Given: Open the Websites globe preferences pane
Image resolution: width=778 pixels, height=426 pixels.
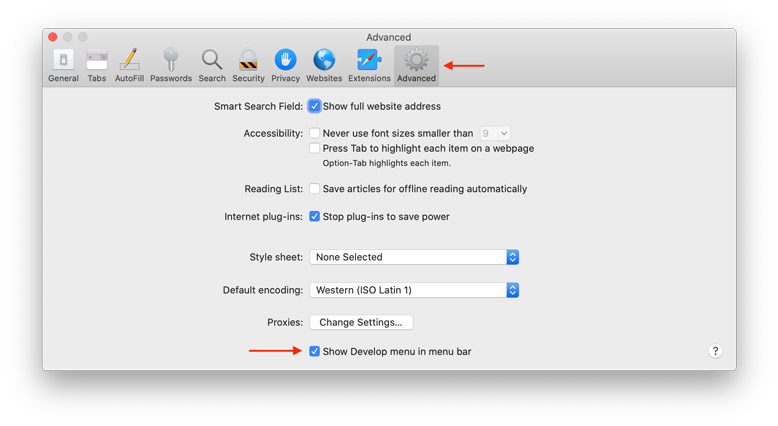Looking at the screenshot, I should 324,65.
